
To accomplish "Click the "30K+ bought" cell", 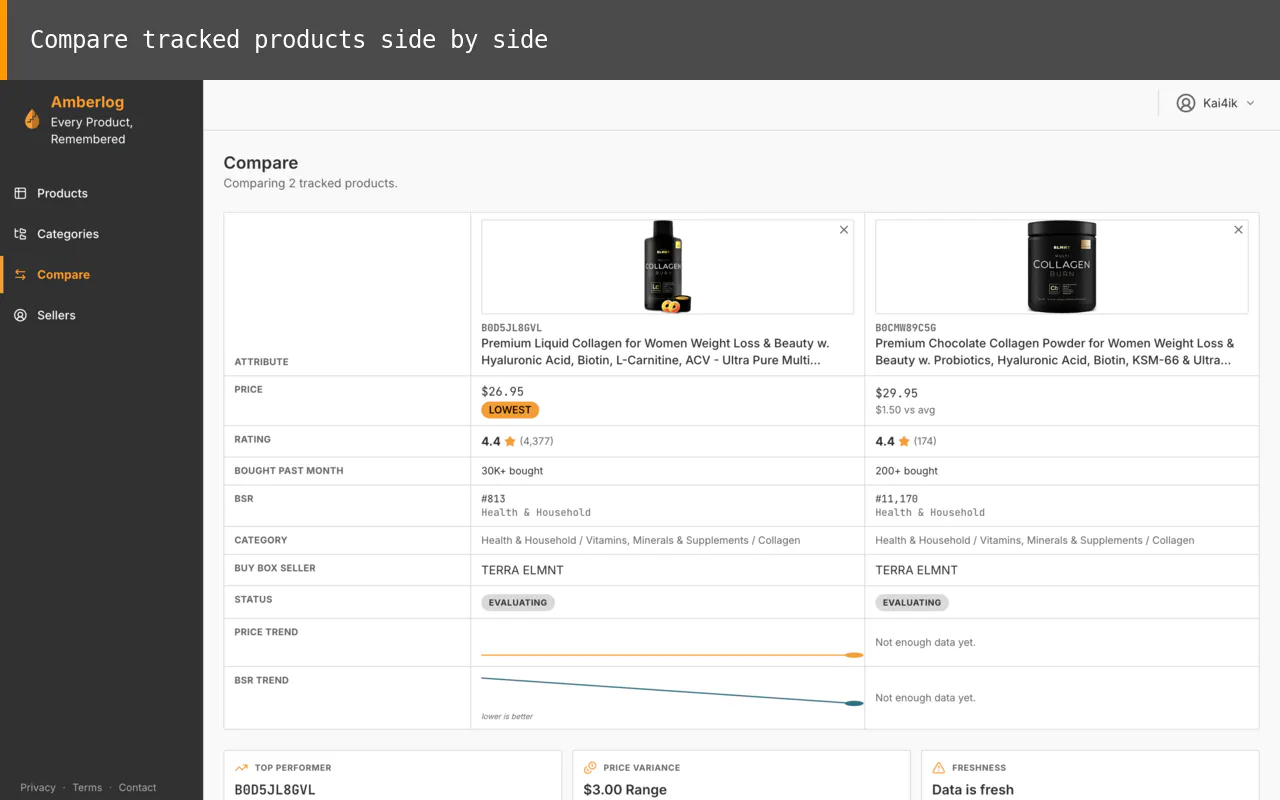I will click(512, 471).
